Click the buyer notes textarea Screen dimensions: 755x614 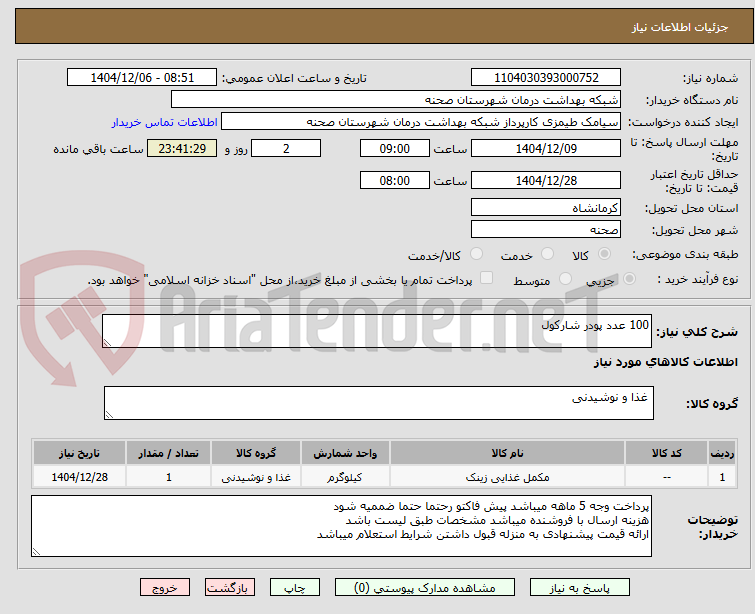click(x=341, y=526)
